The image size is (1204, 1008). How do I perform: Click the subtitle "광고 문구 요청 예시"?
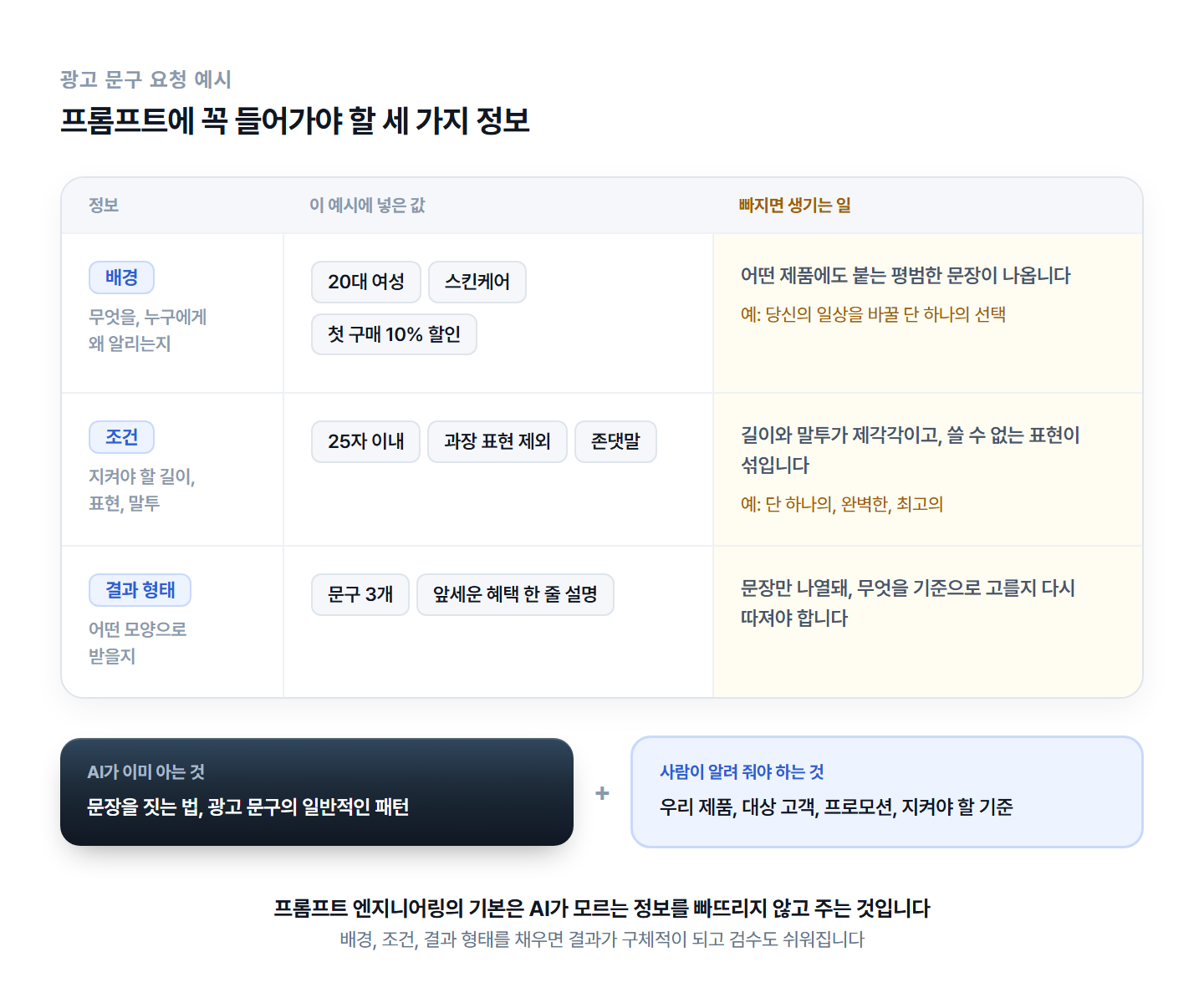coord(145,79)
